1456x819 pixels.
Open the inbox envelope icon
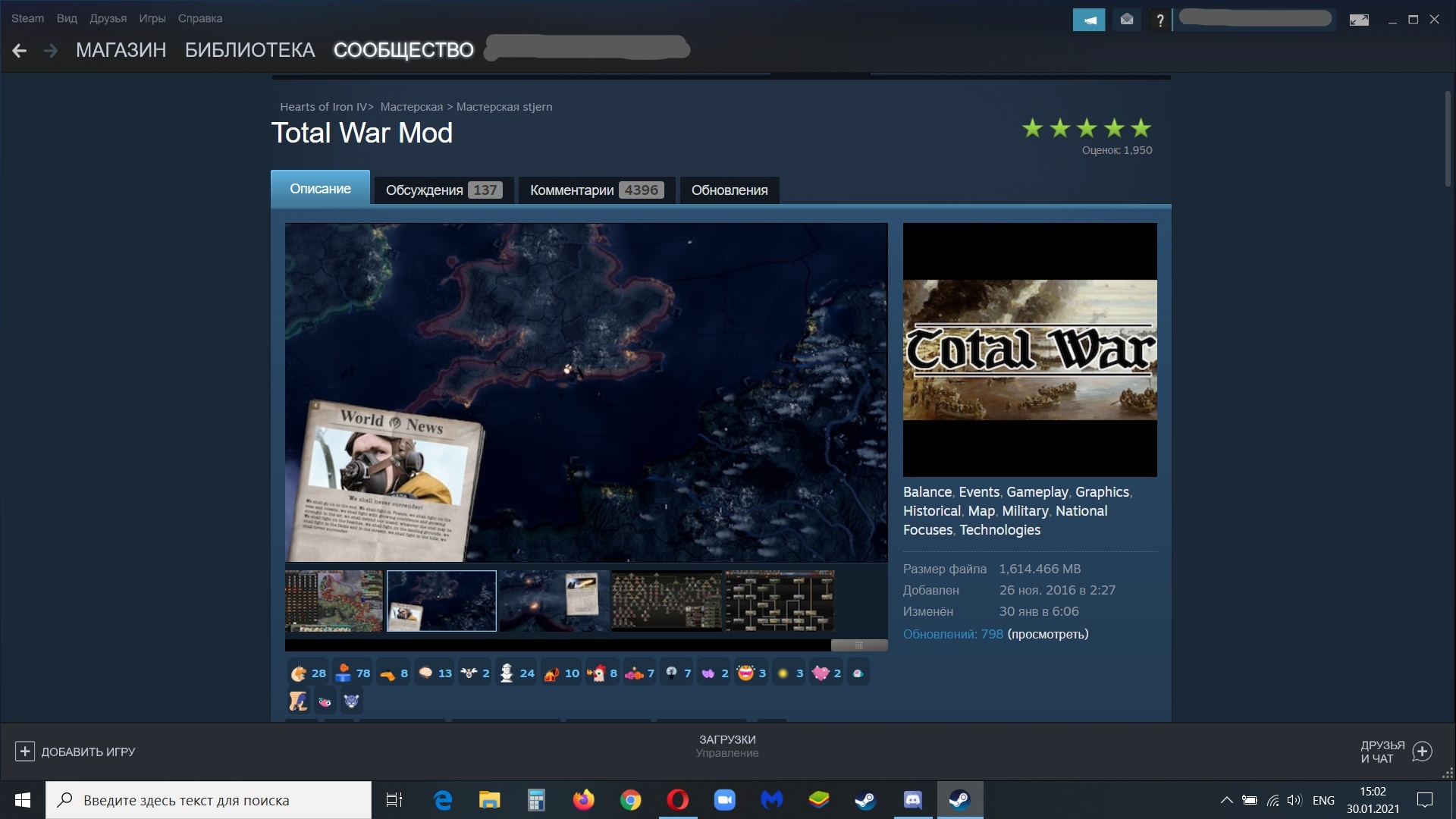coord(1127,20)
